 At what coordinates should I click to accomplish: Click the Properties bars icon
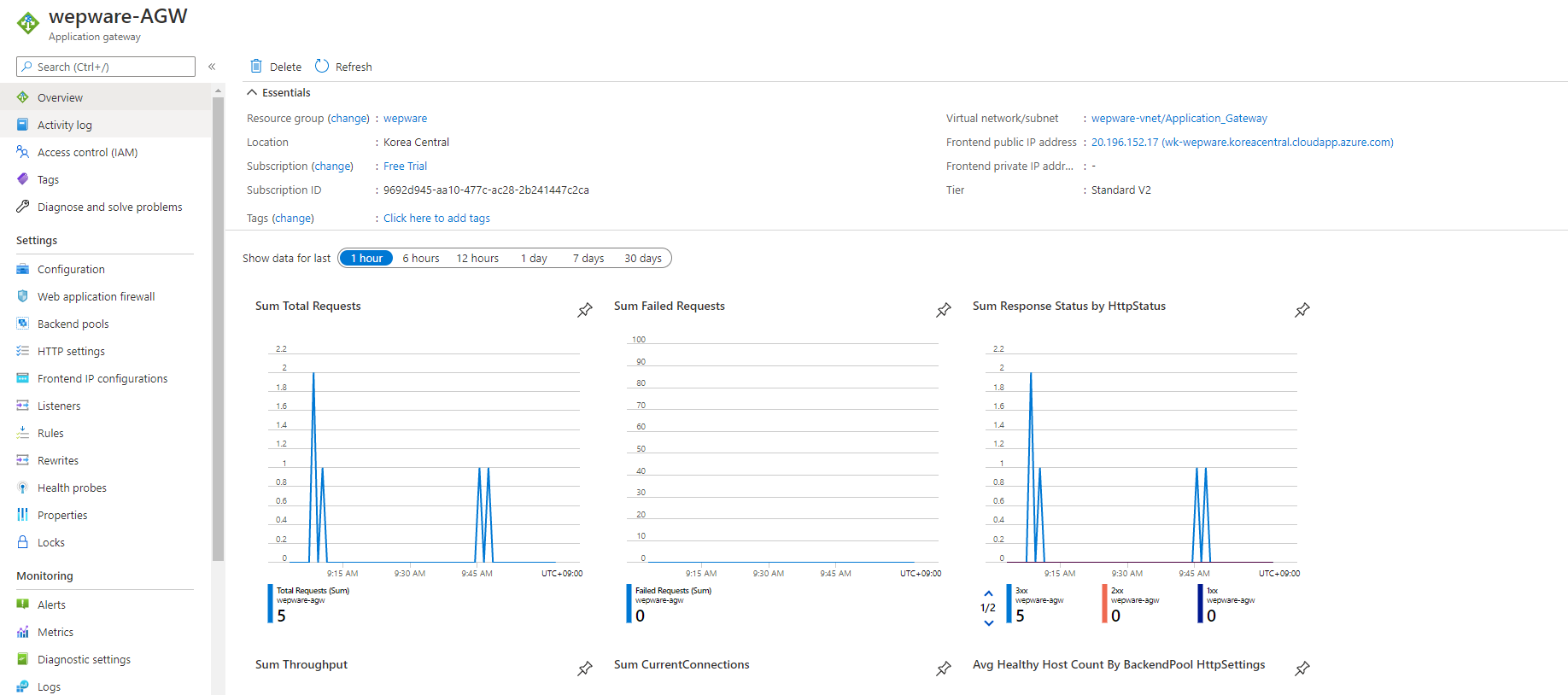[23, 515]
